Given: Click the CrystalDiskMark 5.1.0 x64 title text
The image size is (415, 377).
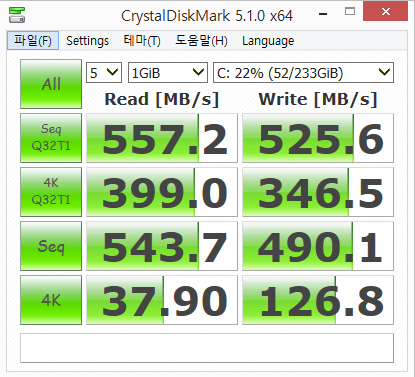Looking at the screenshot, I should point(207,16).
